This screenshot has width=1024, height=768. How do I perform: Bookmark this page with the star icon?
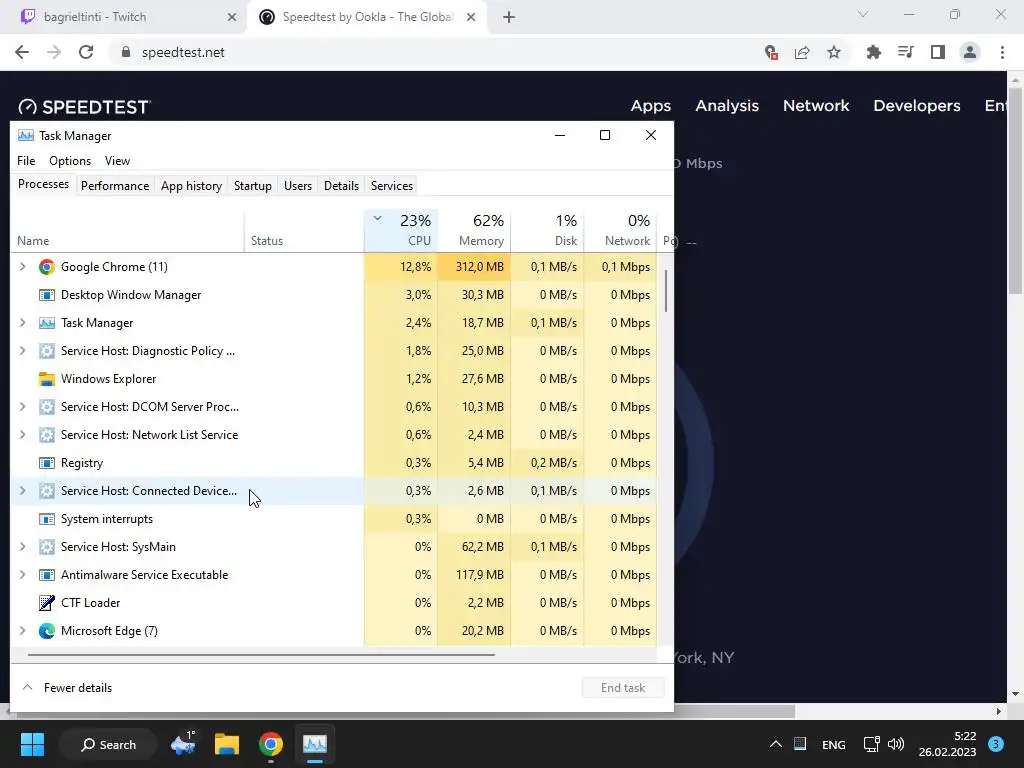pos(834,52)
